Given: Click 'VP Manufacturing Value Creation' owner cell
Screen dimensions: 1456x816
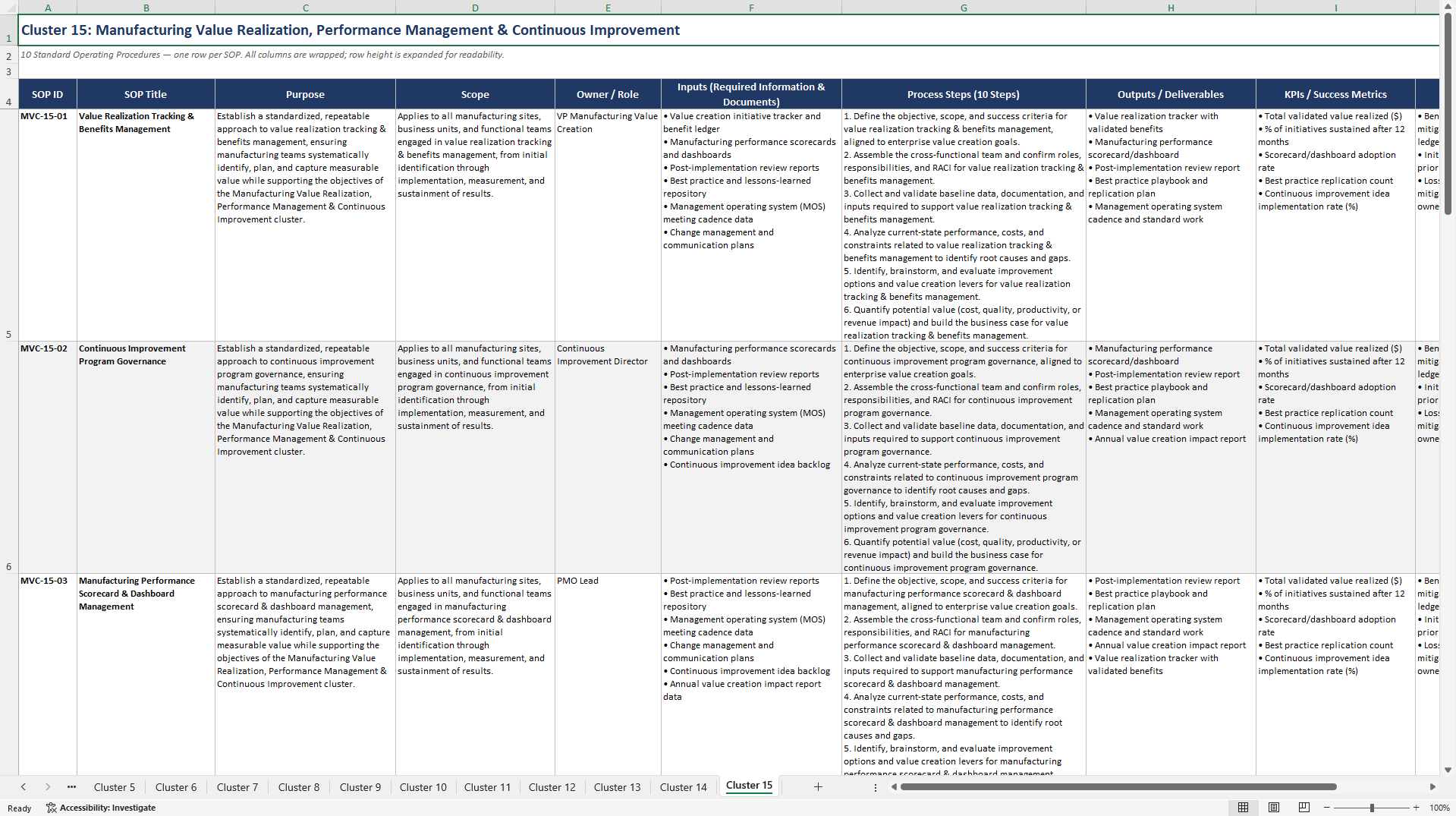Looking at the screenshot, I should 608,225.
